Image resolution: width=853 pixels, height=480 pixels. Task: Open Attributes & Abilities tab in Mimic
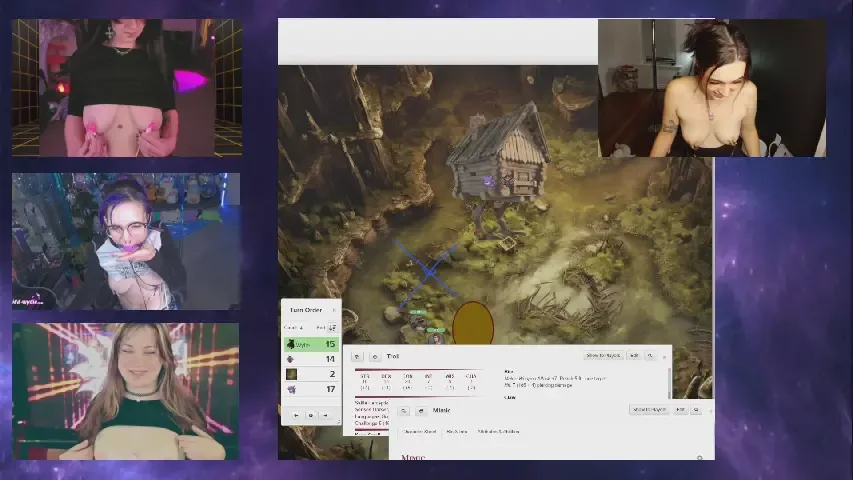click(498, 431)
